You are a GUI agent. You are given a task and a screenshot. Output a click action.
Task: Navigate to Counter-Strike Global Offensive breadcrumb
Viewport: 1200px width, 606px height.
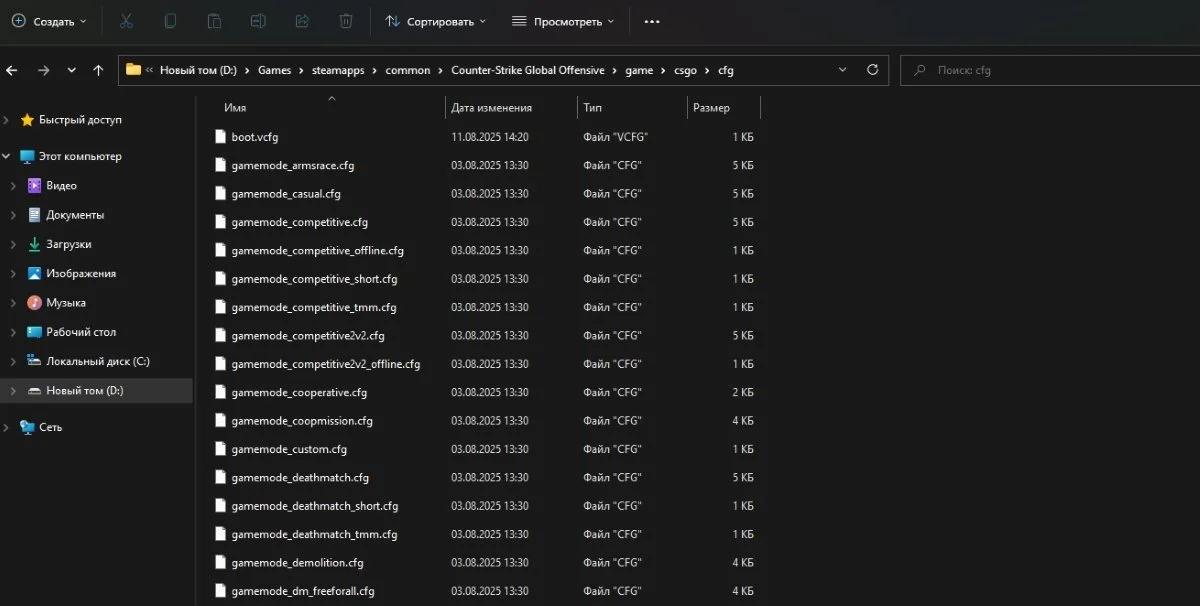(x=528, y=70)
